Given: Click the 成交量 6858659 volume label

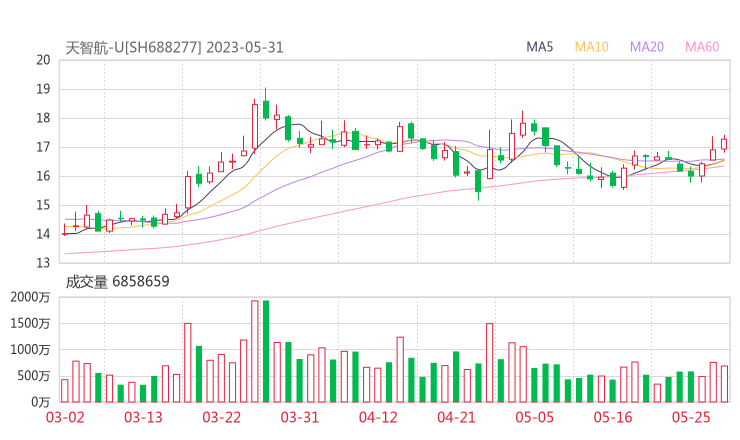Looking at the screenshot, I should click(117, 282).
